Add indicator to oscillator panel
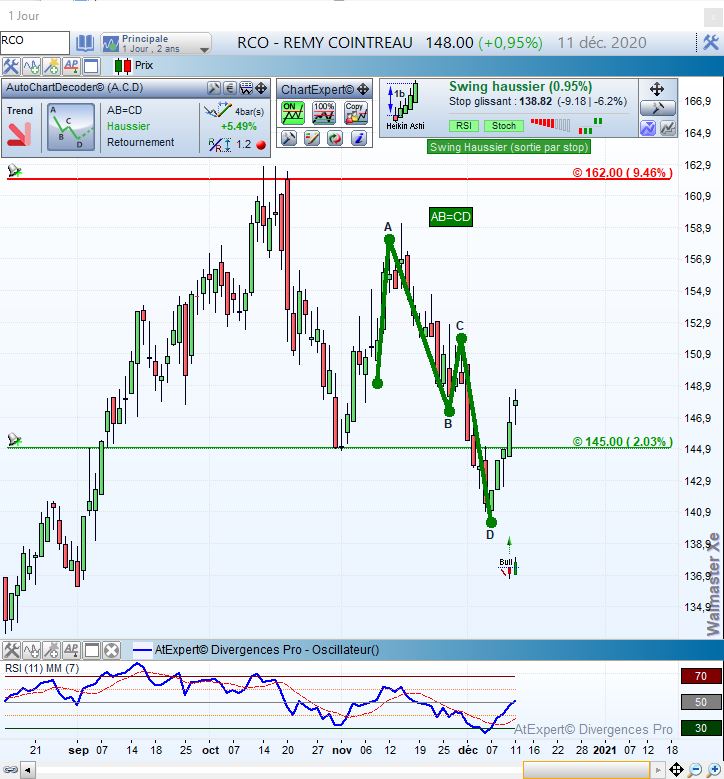This screenshot has height=779, width=724. point(31,650)
